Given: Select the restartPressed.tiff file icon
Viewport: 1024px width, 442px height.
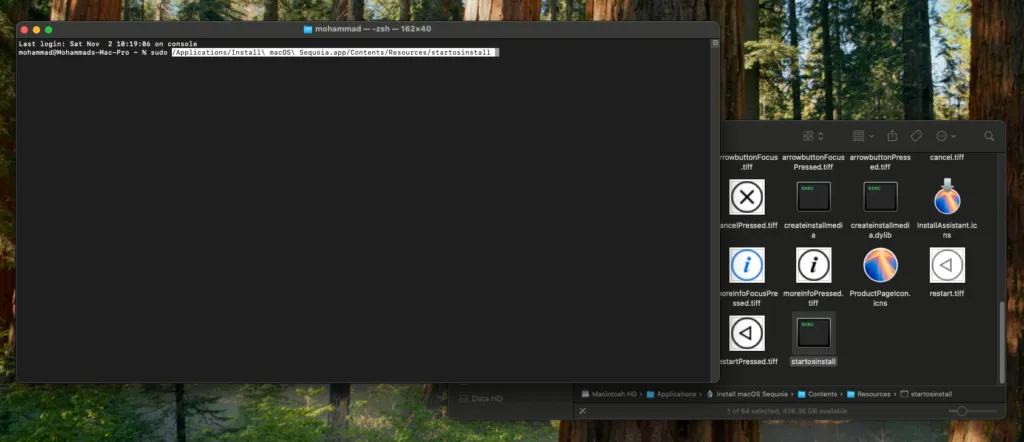Looking at the screenshot, I should tap(746, 333).
